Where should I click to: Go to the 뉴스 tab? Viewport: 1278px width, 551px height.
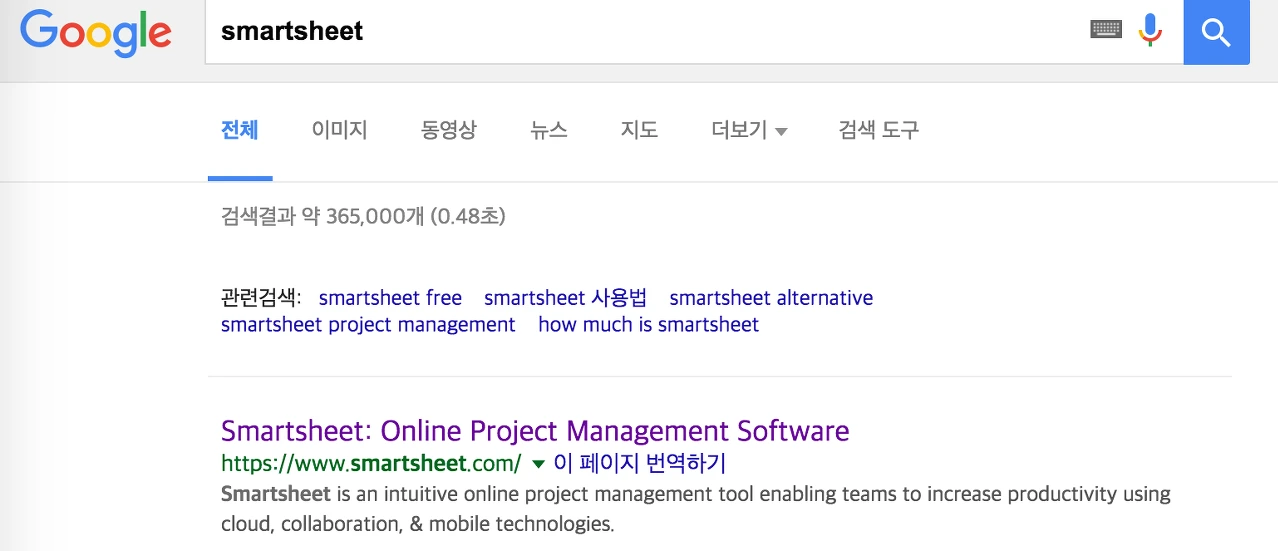pos(549,129)
